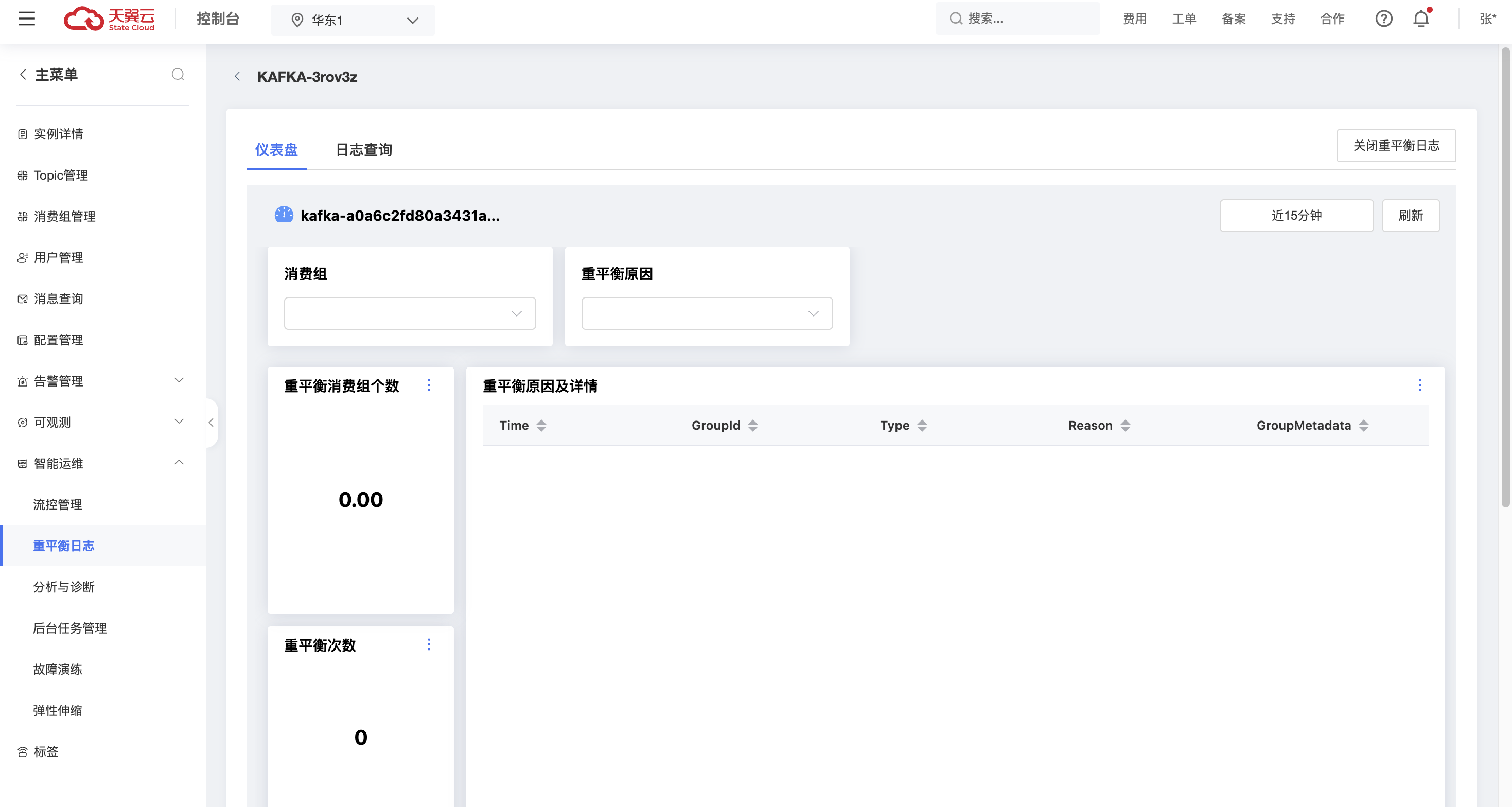Screen dimensions: 1512x807
Task: Sort table by Type column arrows
Action: coord(922,426)
